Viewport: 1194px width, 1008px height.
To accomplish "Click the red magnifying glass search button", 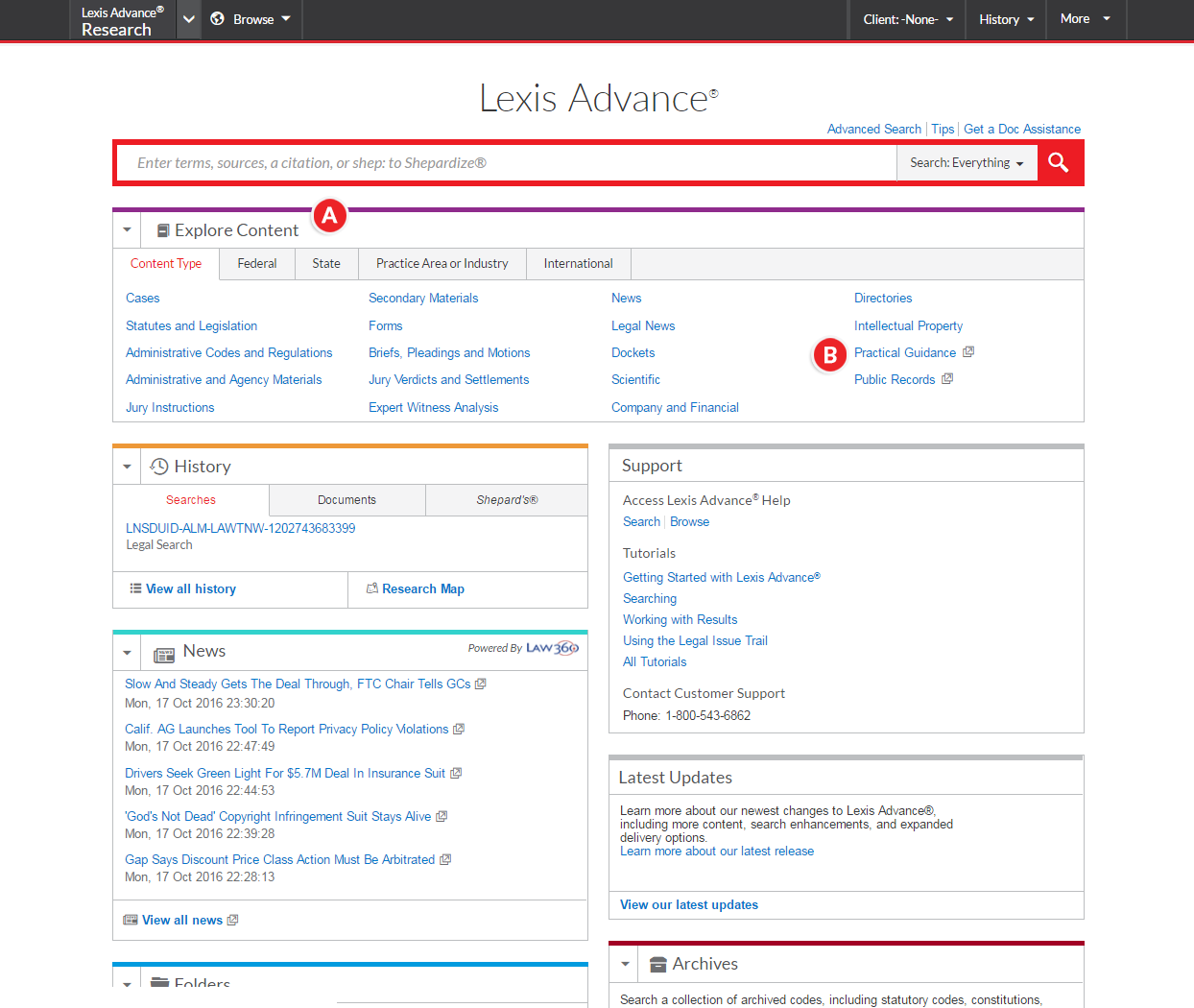I will tap(1059, 162).
